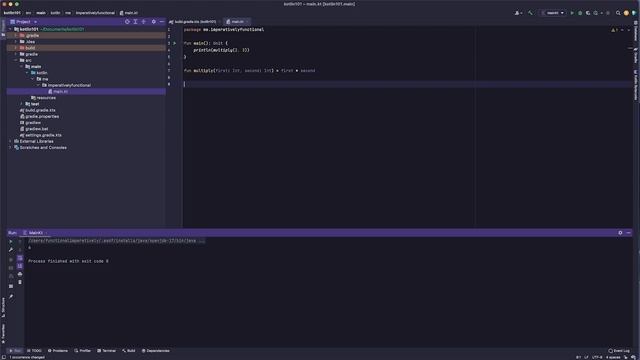Clear the Run console with trash icon

[x=20, y=282]
